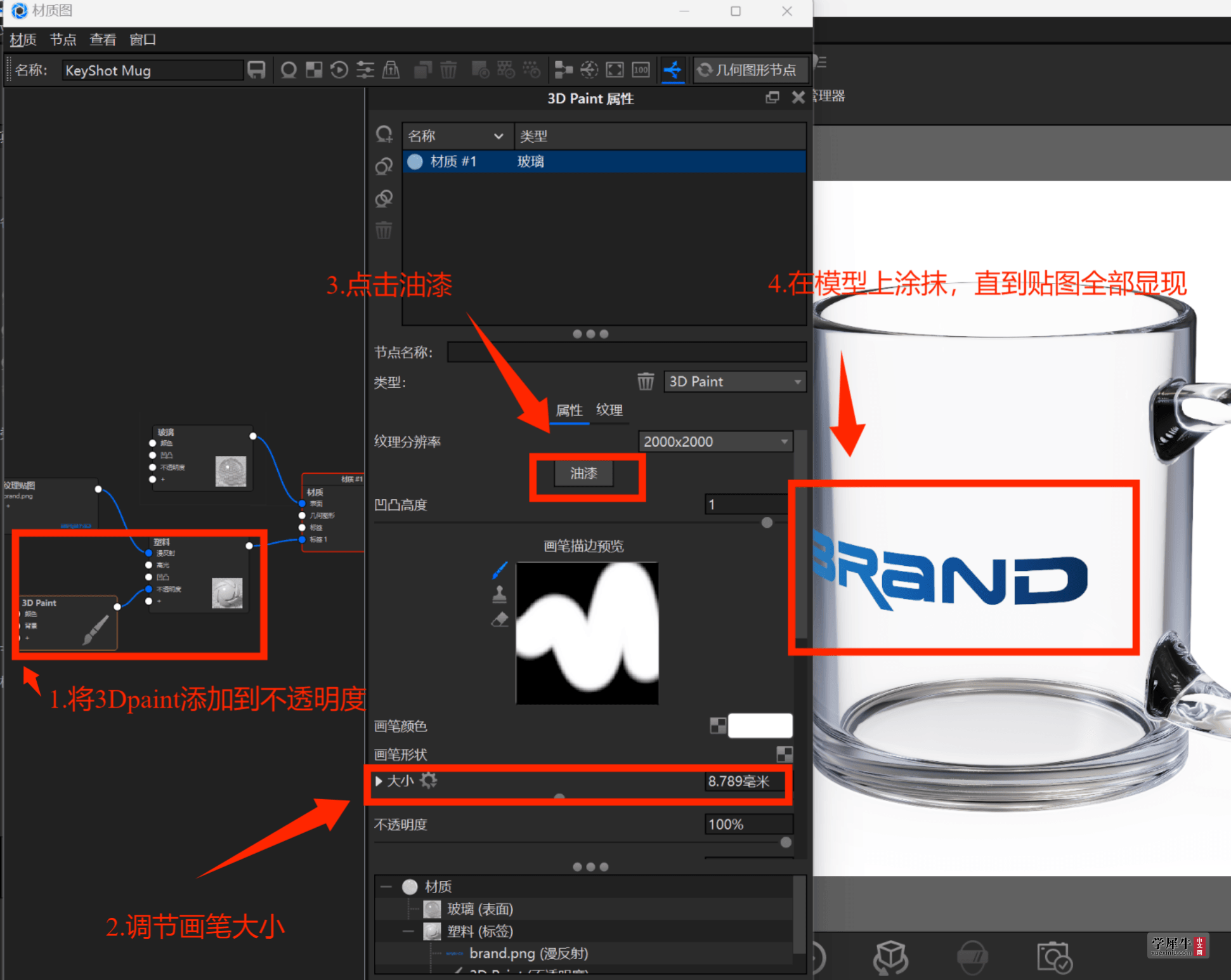Undock the 3D Paint 属性 panel
The width and height of the screenshot is (1231, 980).
772,98
